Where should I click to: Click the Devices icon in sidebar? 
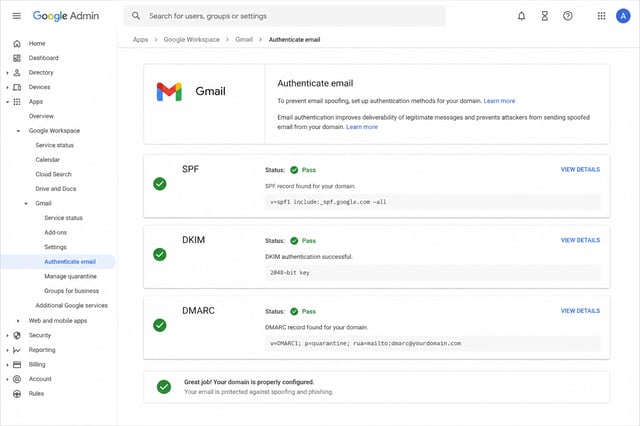(x=17, y=87)
